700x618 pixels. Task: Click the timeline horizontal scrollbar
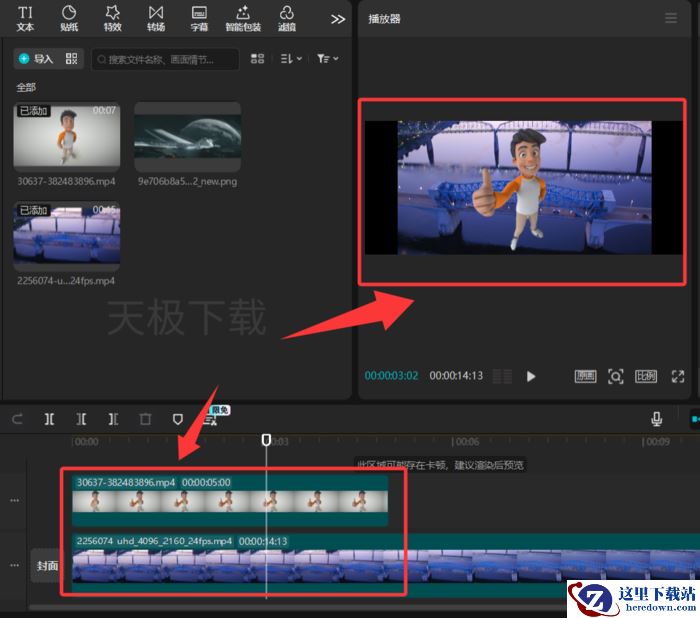tap(298, 607)
